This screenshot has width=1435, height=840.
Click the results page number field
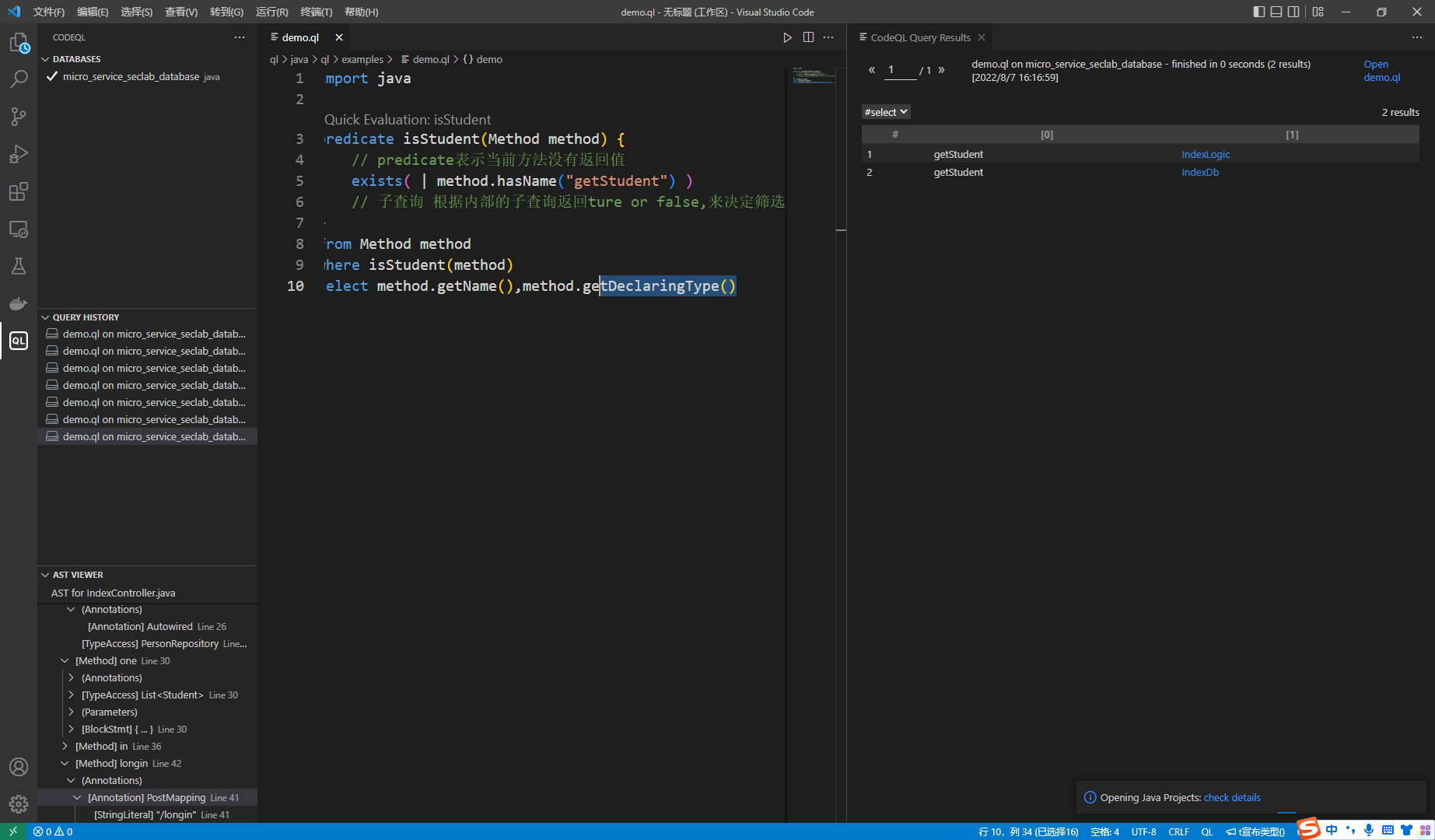(901, 70)
